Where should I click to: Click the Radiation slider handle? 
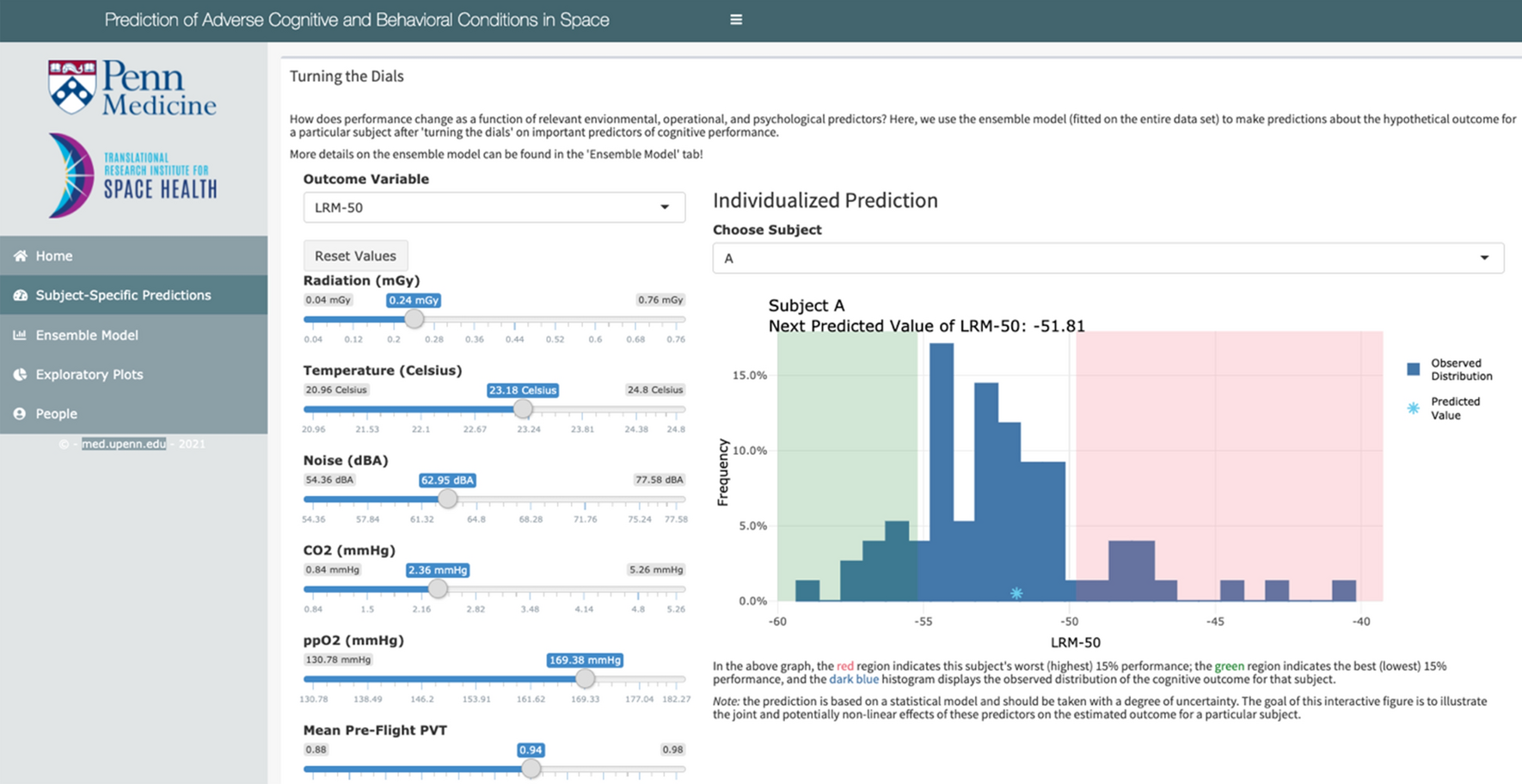pyautogui.click(x=414, y=319)
